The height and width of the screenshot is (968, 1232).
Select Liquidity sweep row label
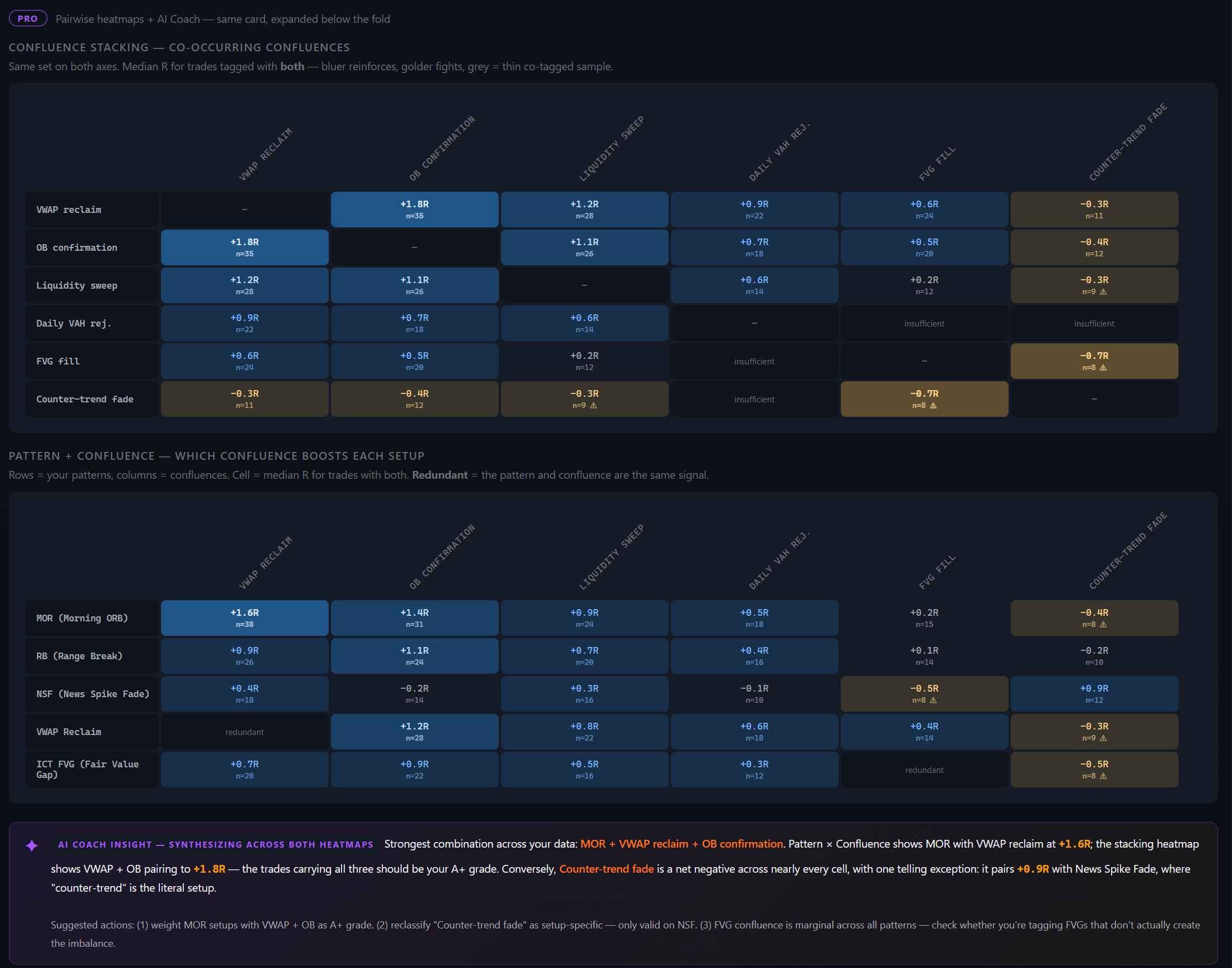pyautogui.click(x=92, y=286)
